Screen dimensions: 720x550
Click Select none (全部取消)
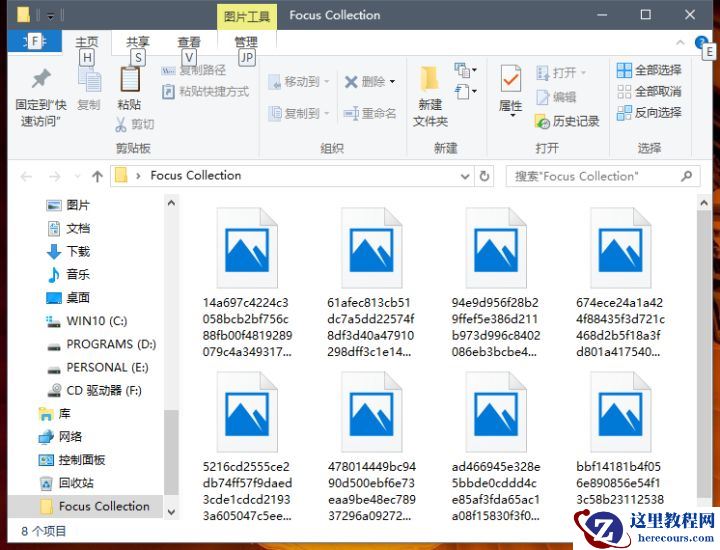[x=649, y=91]
